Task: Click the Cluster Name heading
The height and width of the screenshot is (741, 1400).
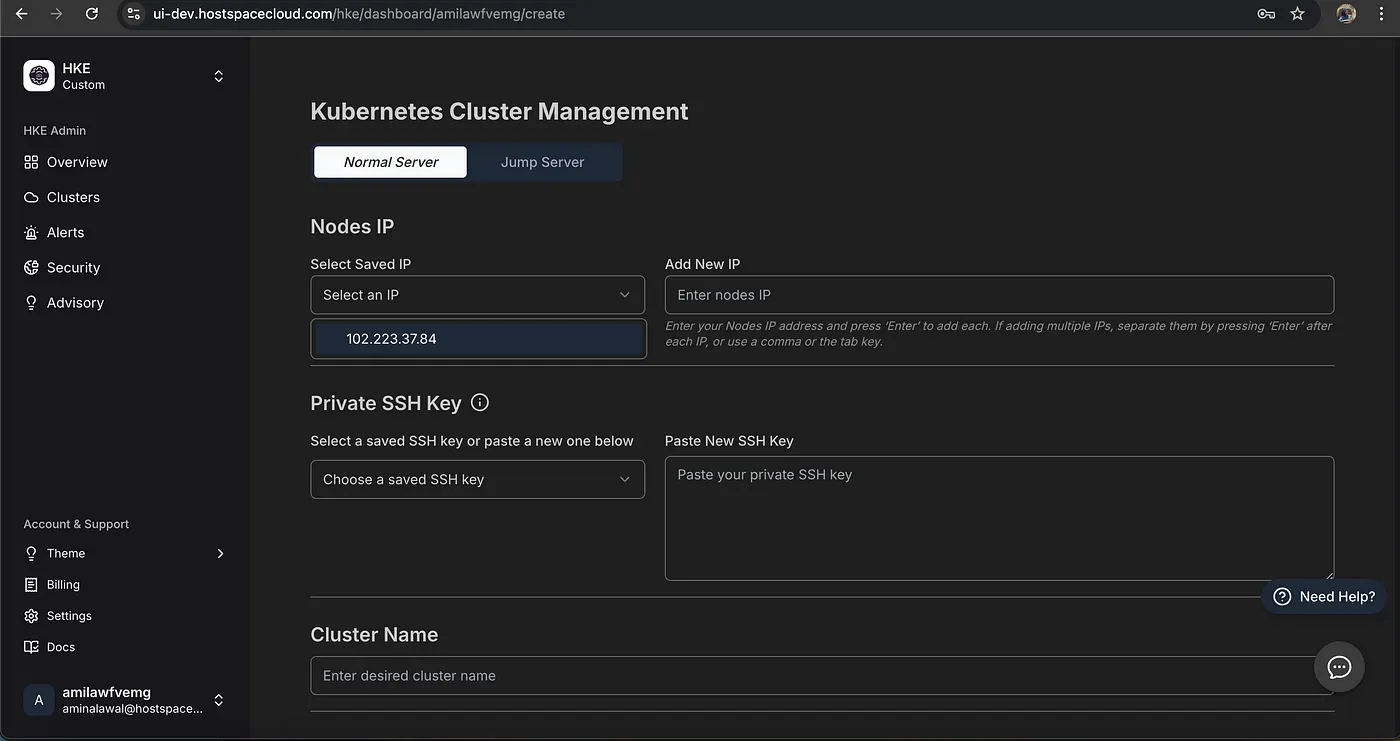Action: tap(374, 635)
